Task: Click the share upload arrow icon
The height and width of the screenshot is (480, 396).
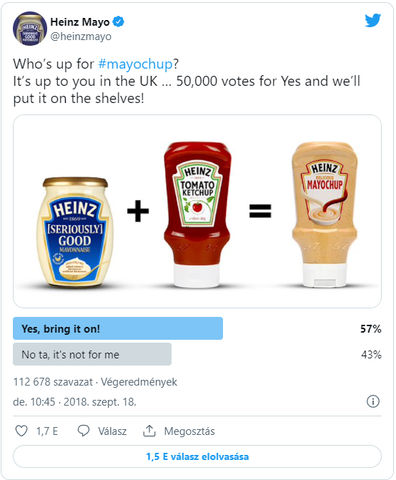Action: [149, 431]
